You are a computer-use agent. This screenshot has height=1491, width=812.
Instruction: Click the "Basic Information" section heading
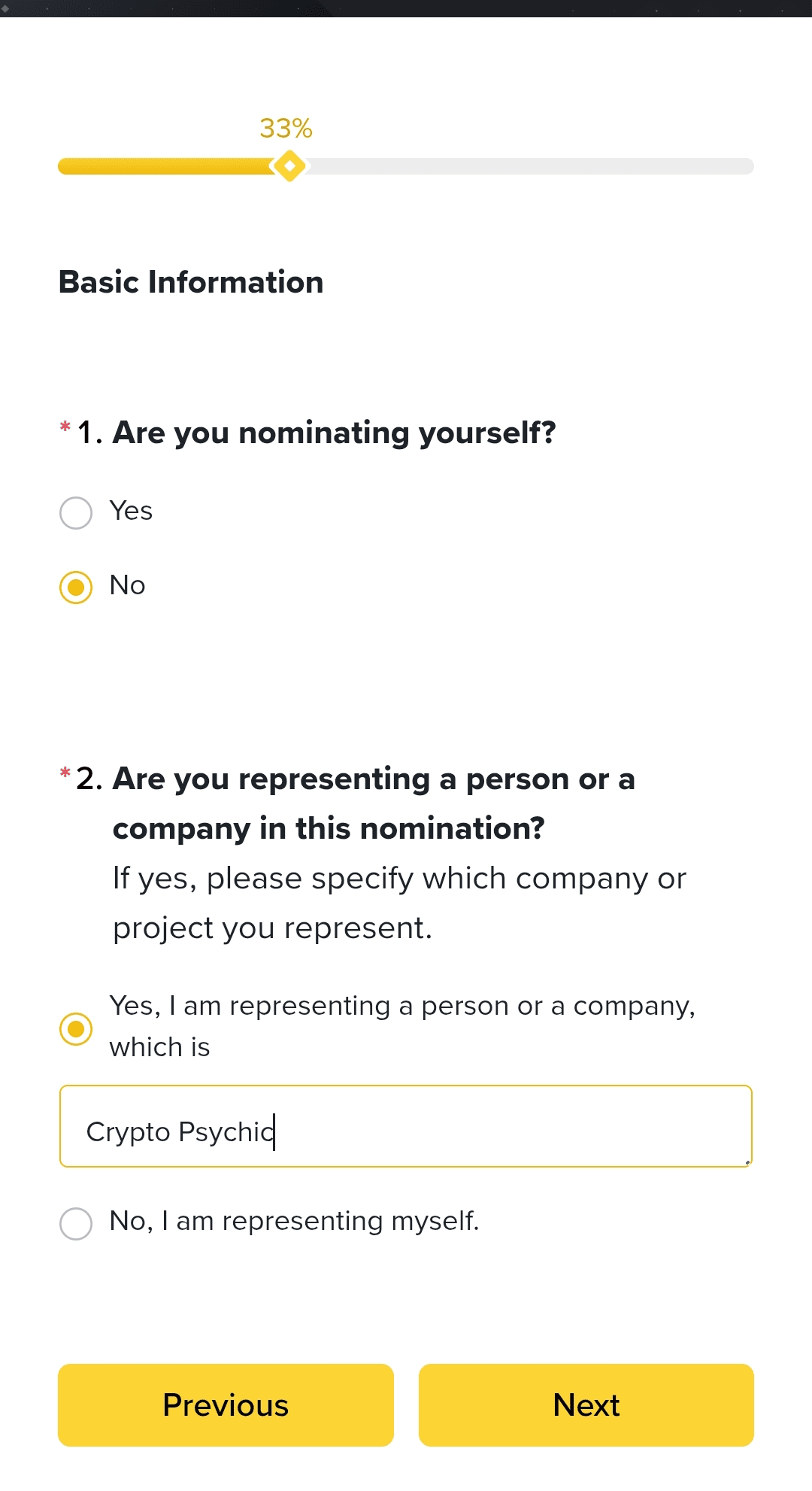tap(191, 282)
